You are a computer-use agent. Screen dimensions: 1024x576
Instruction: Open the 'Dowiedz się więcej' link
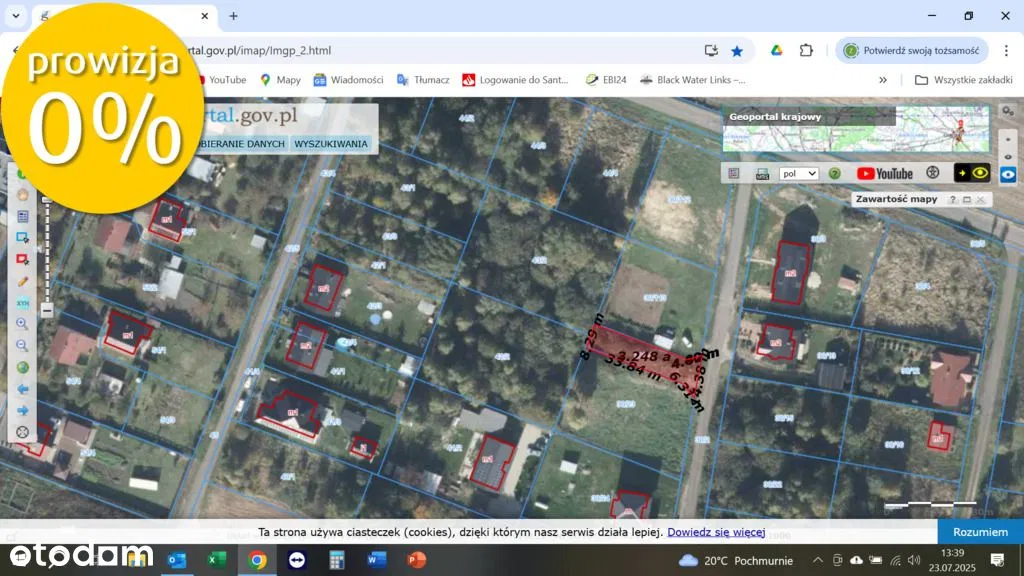pos(716,532)
